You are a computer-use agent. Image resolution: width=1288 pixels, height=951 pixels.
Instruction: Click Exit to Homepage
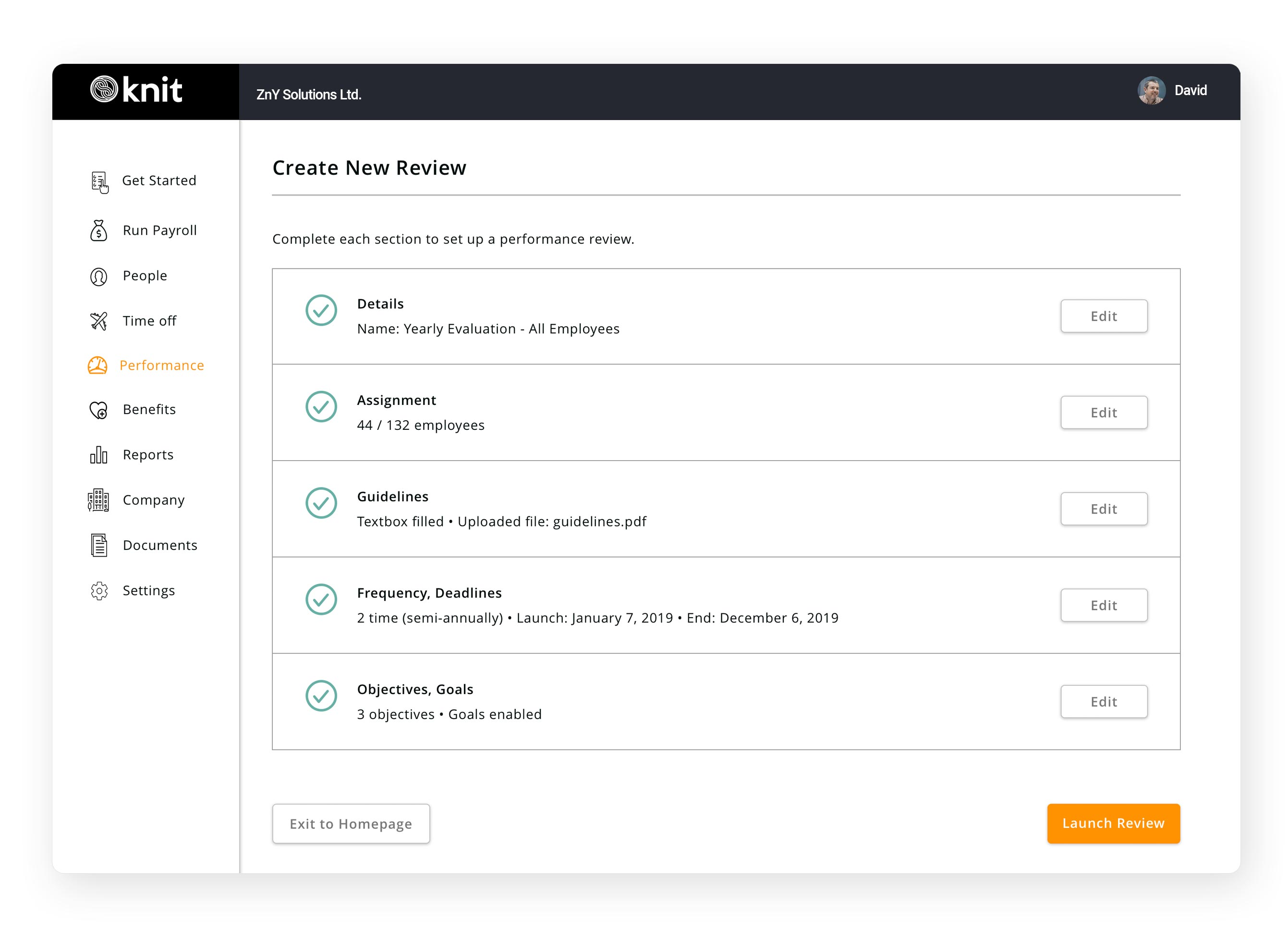point(351,823)
